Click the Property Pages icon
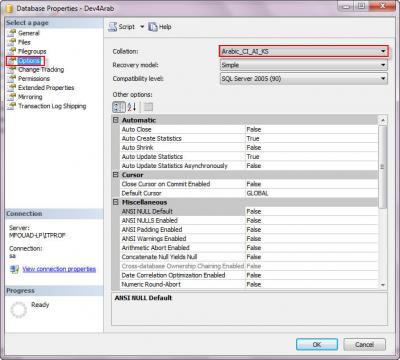 click(148, 107)
